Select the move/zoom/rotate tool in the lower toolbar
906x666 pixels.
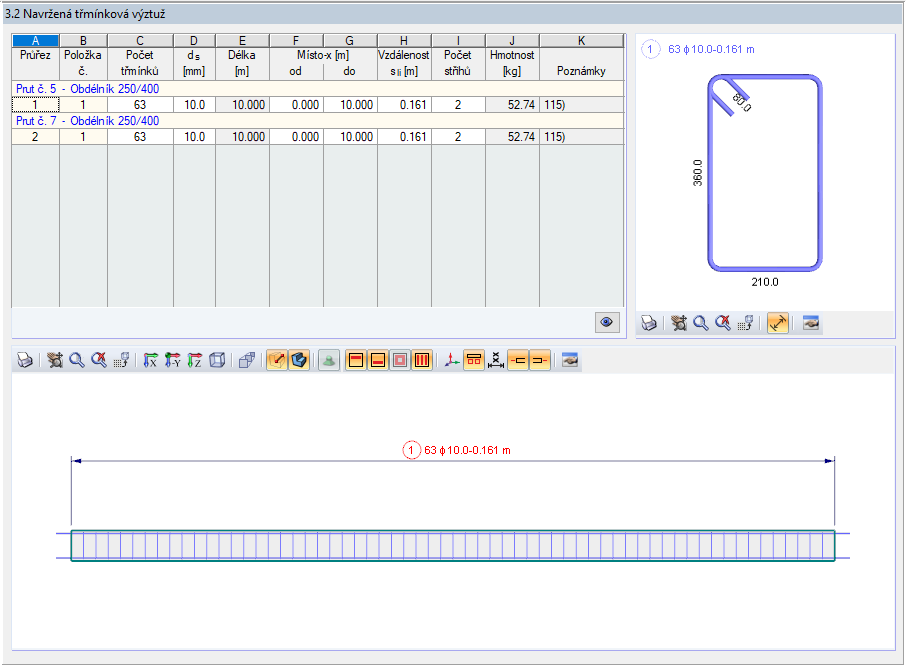coord(55,360)
